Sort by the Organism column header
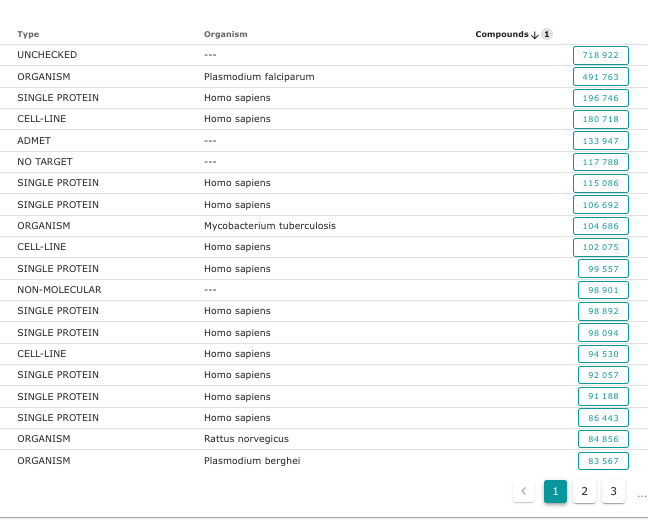 pyautogui.click(x=225, y=35)
